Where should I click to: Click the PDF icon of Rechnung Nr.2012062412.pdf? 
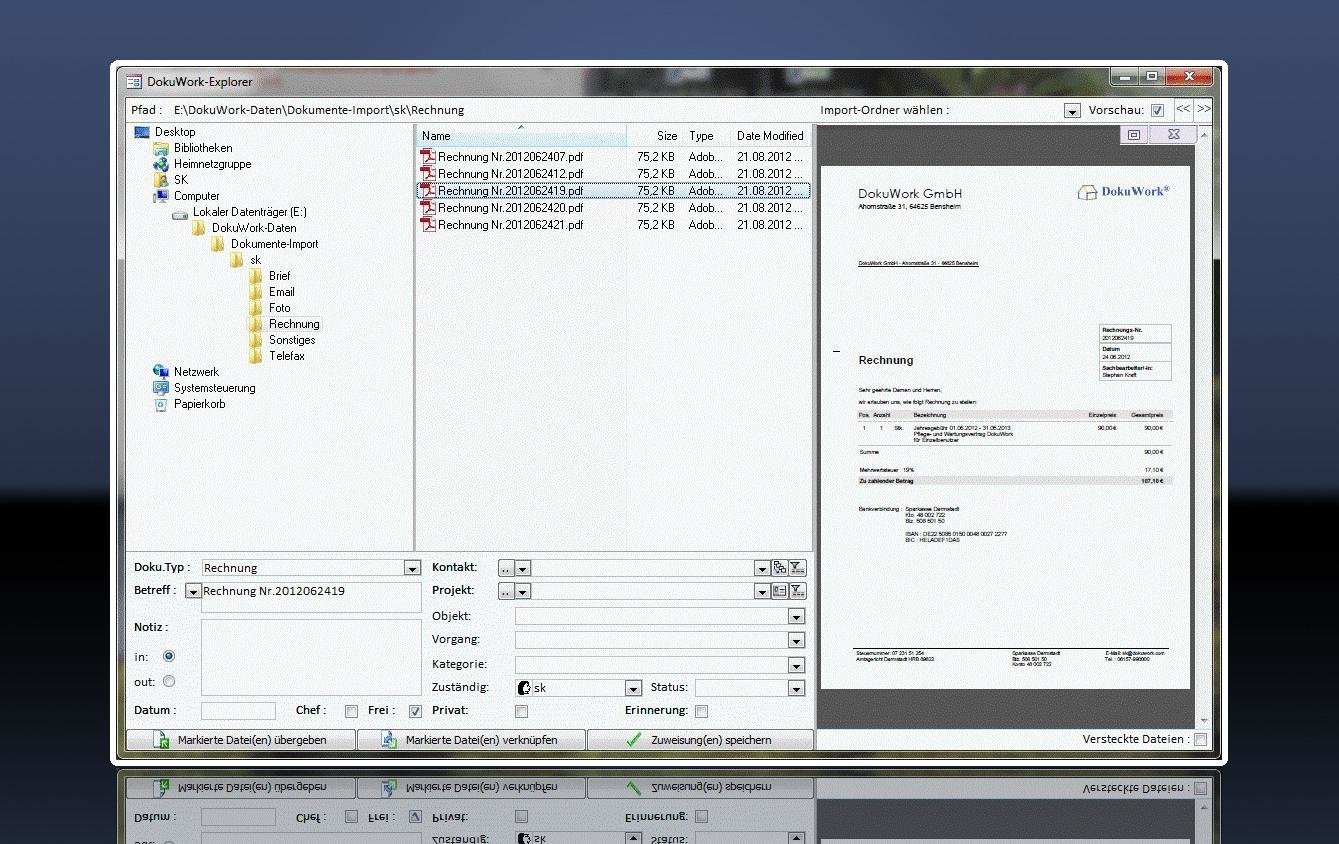(x=428, y=173)
